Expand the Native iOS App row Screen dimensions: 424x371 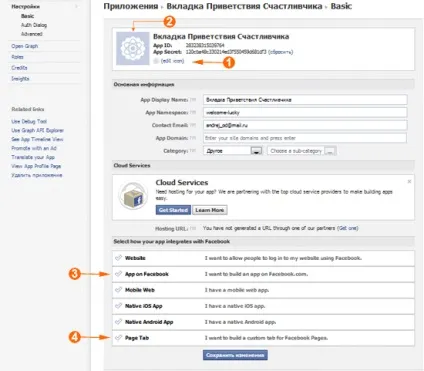tap(263, 306)
